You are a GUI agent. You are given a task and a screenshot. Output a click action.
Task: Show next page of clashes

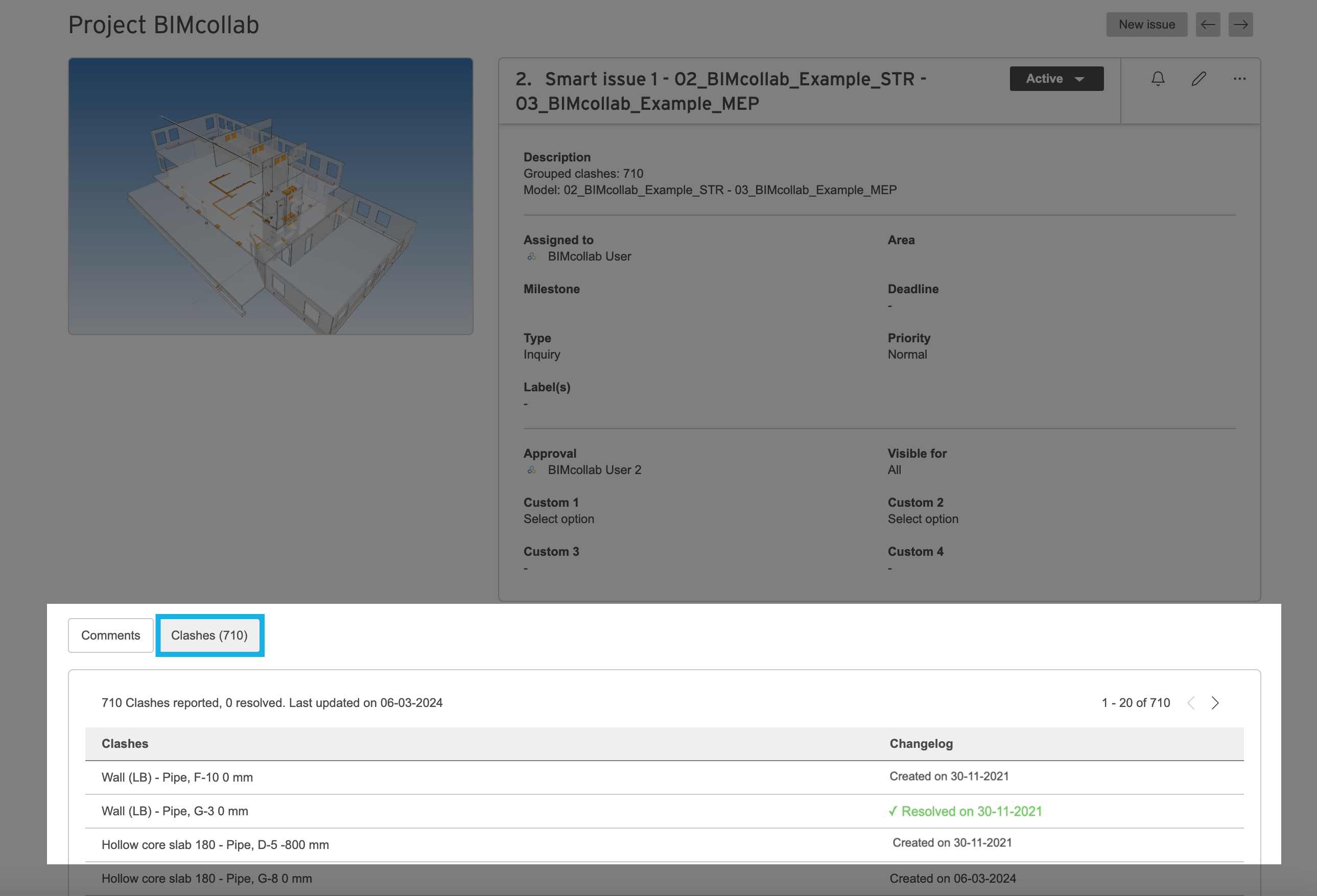[1215, 703]
